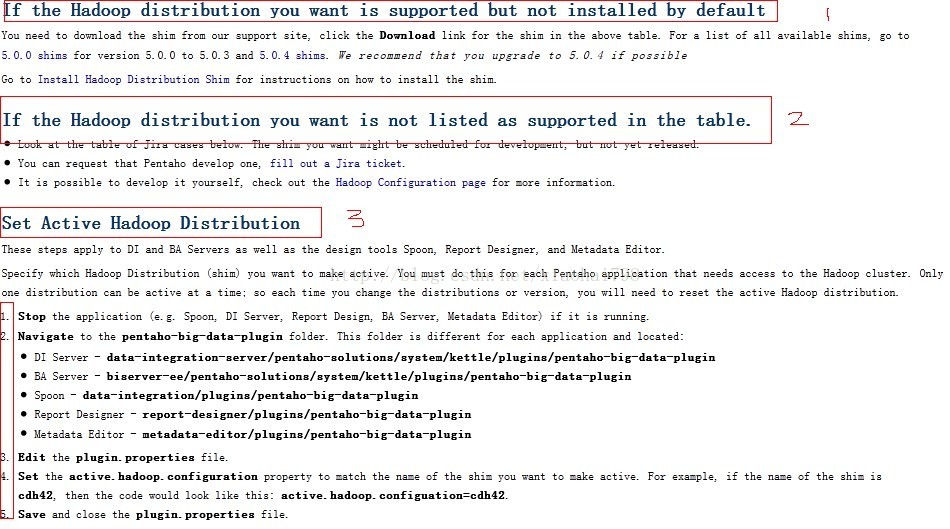Follow the 'Install Hadoop Distribution Shim' link
The height and width of the screenshot is (529, 950).
click(x=133, y=79)
